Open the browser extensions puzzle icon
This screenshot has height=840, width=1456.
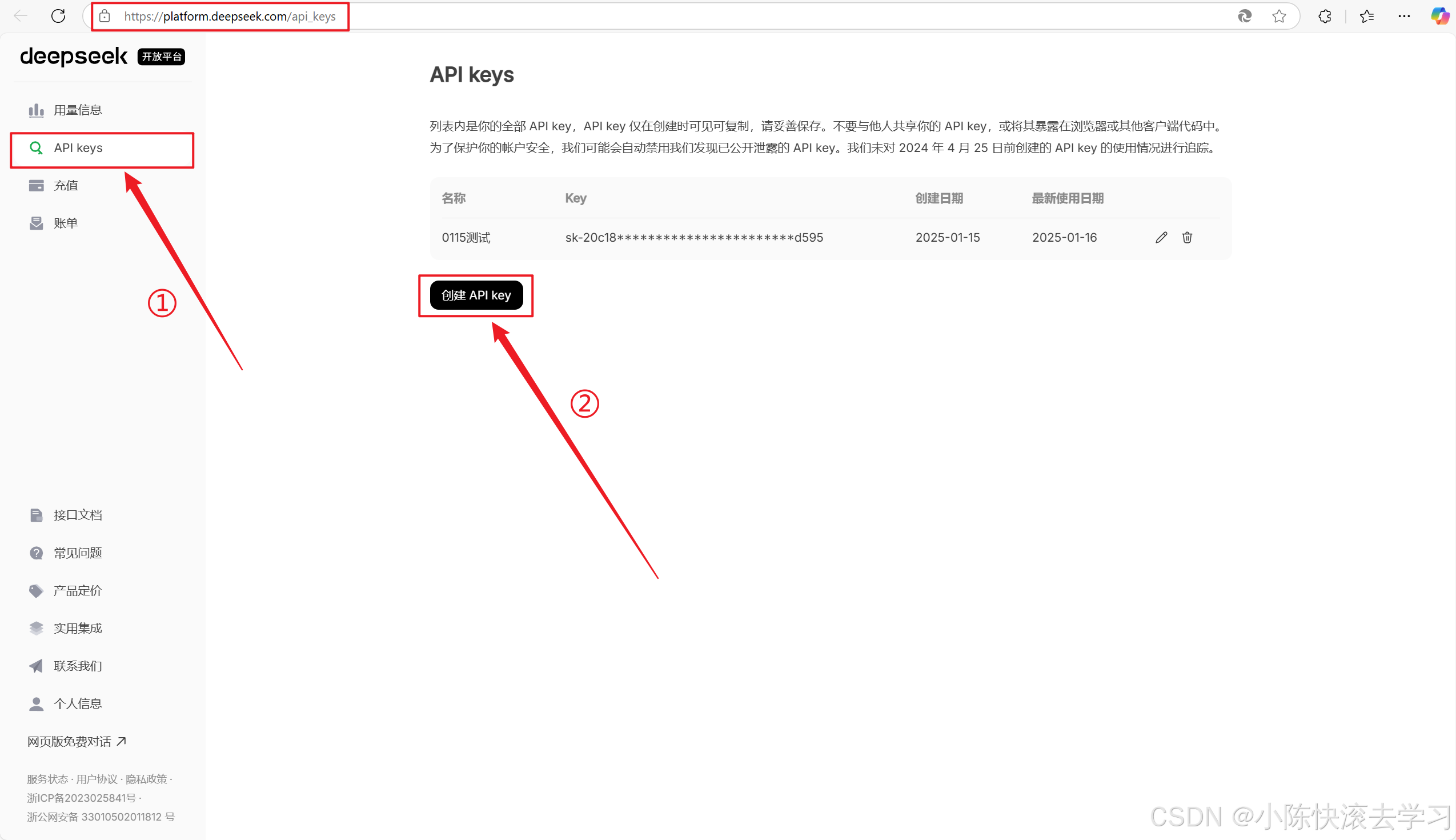[1325, 16]
